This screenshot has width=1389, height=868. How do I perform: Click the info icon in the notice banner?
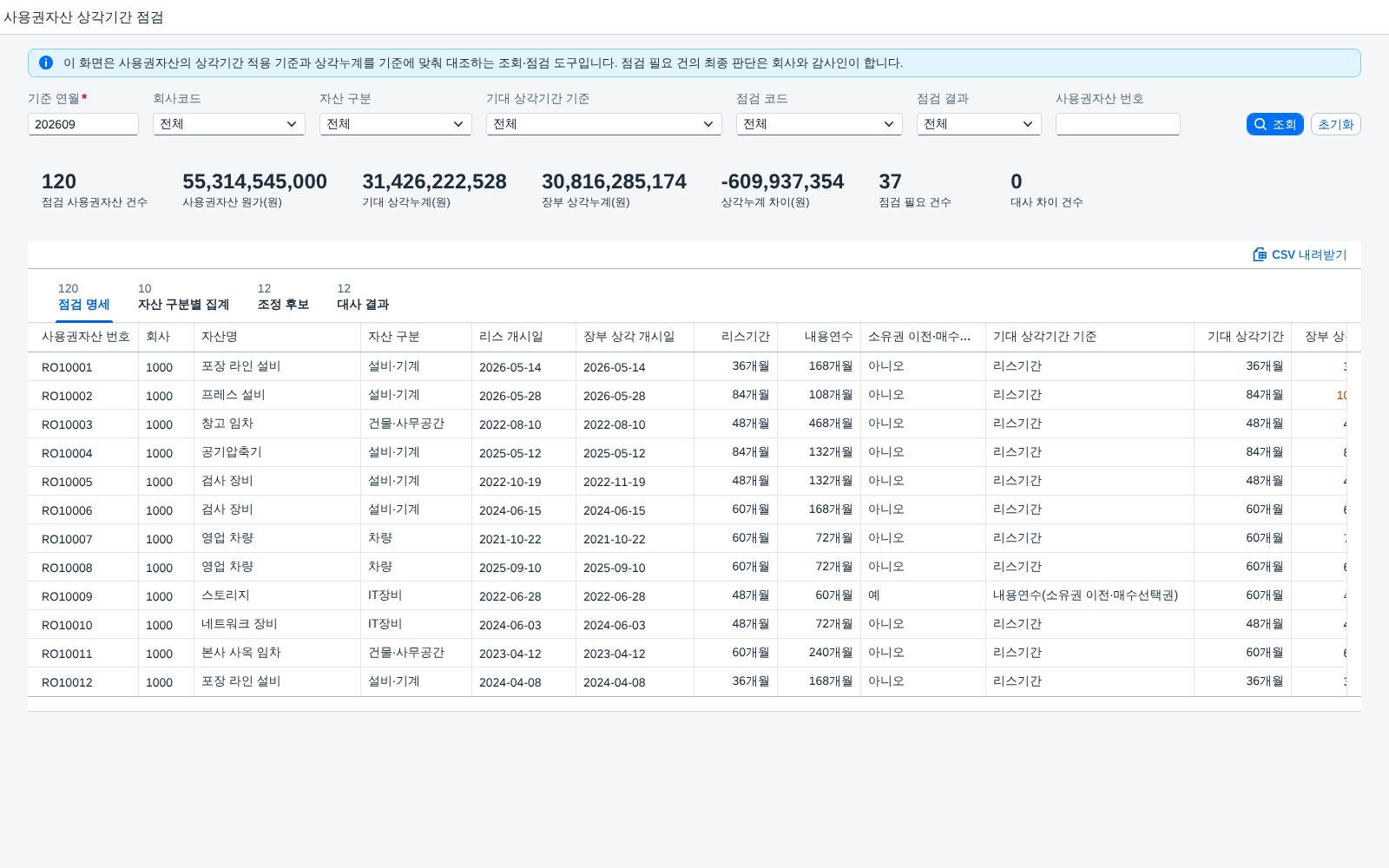pos(46,62)
